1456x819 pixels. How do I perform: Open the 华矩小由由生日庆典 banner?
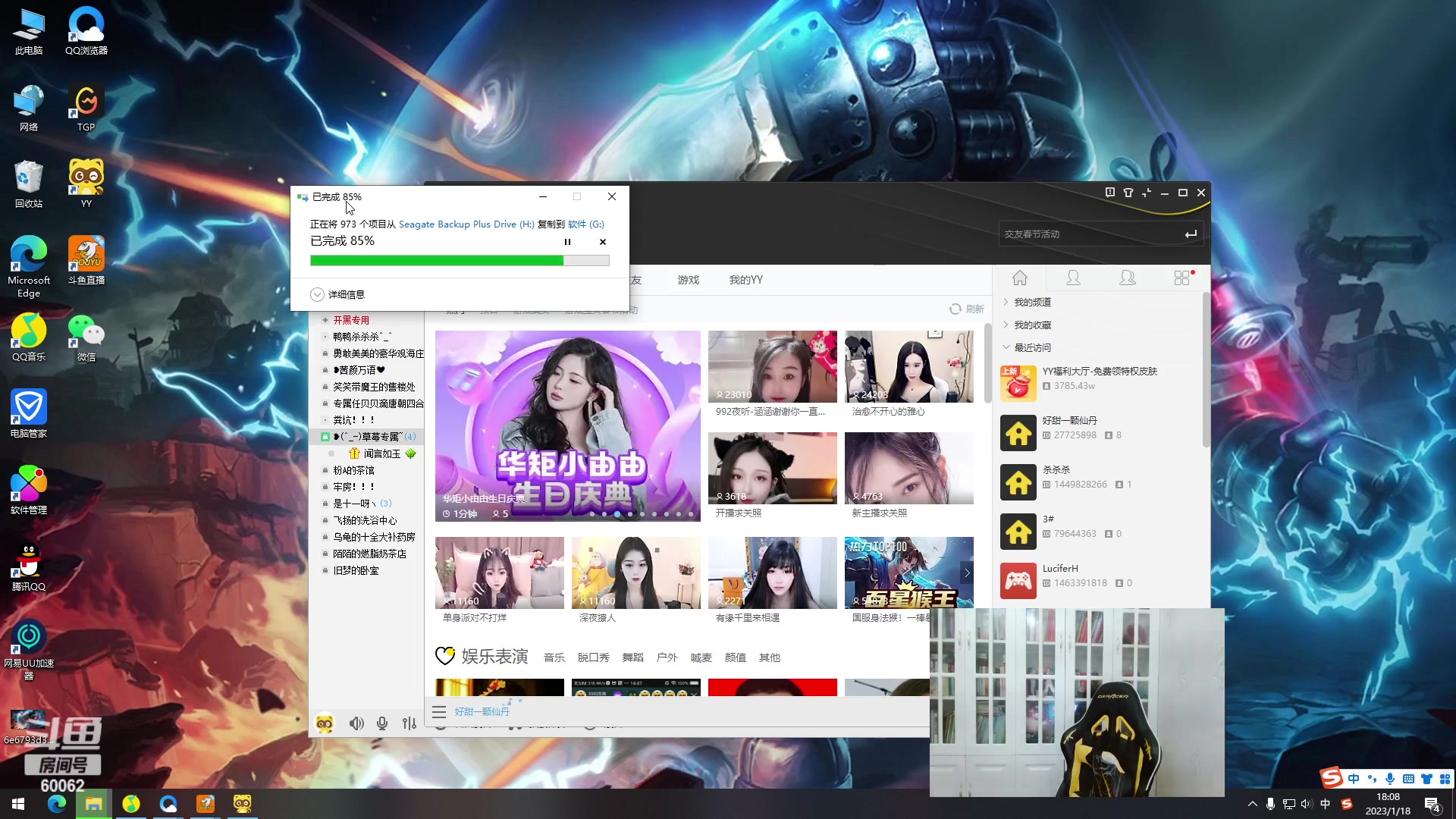coord(568,426)
